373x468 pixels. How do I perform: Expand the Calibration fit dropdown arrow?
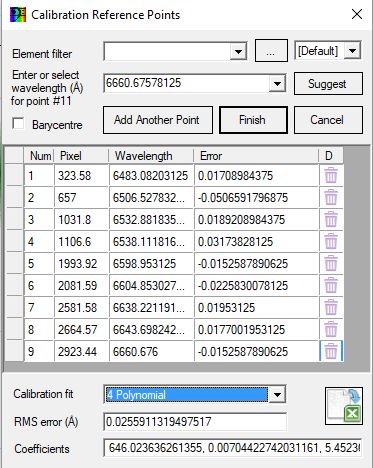(x=277, y=395)
